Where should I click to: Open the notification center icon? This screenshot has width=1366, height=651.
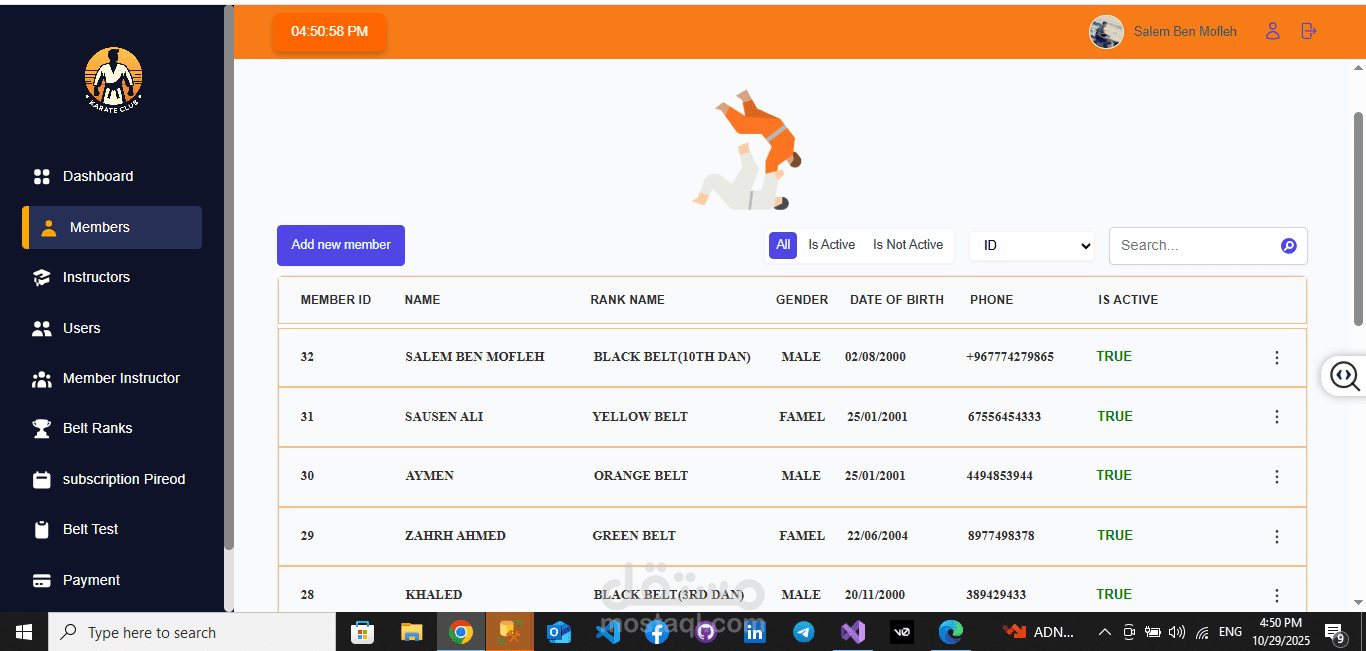[1334, 632]
